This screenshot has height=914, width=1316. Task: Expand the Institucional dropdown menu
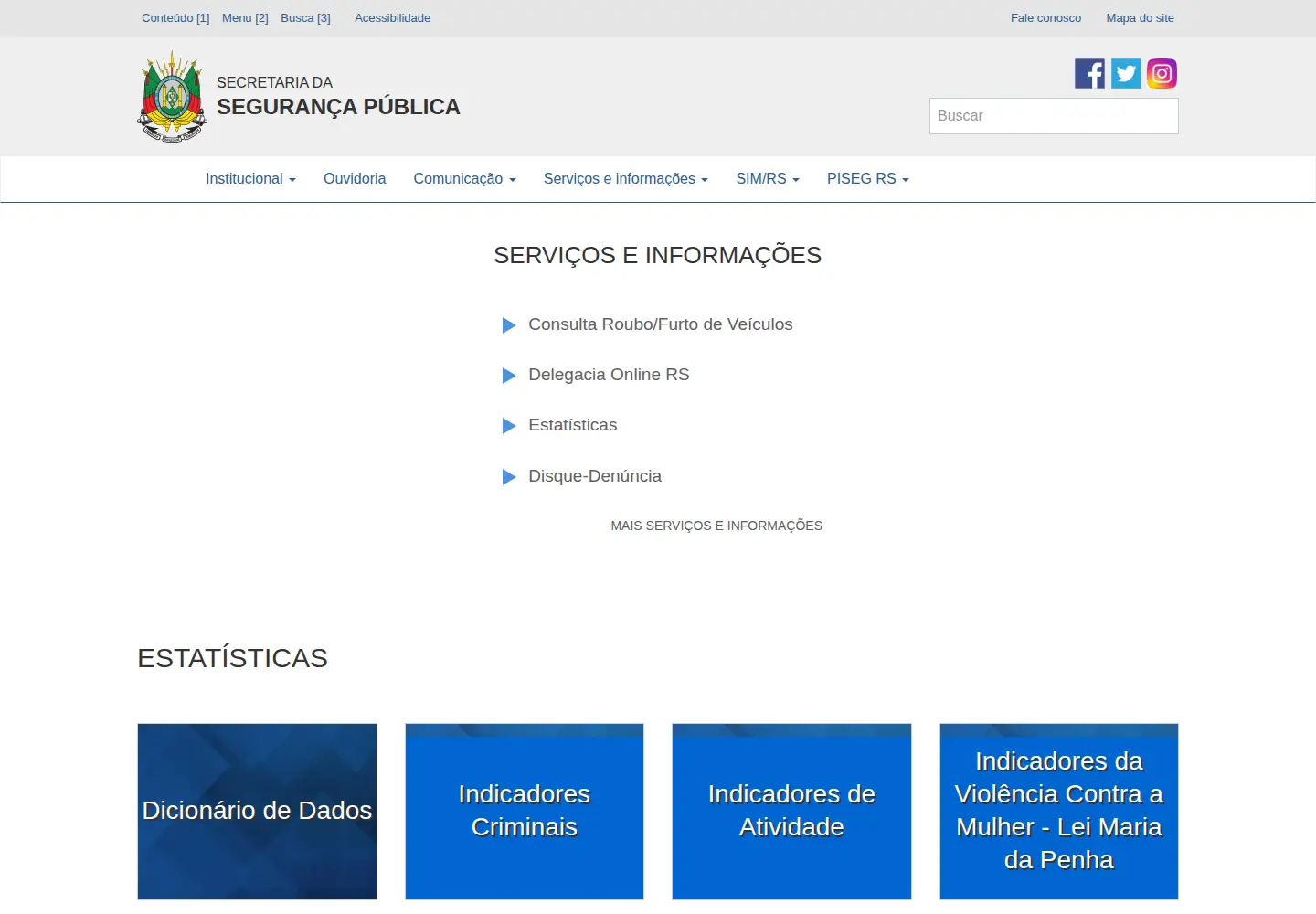coord(250,179)
